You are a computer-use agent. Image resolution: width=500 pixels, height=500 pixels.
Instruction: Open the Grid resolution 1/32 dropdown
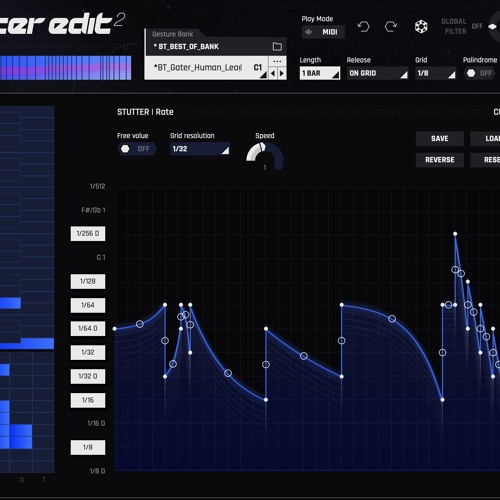point(200,149)
